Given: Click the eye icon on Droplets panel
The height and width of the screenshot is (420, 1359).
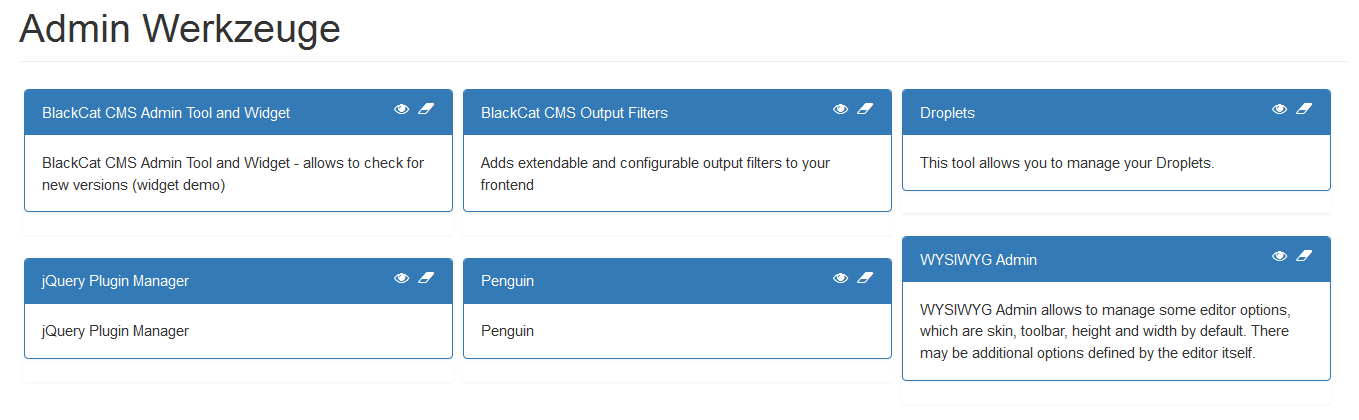Looking at the screenshot, I should click(1279, 109).
